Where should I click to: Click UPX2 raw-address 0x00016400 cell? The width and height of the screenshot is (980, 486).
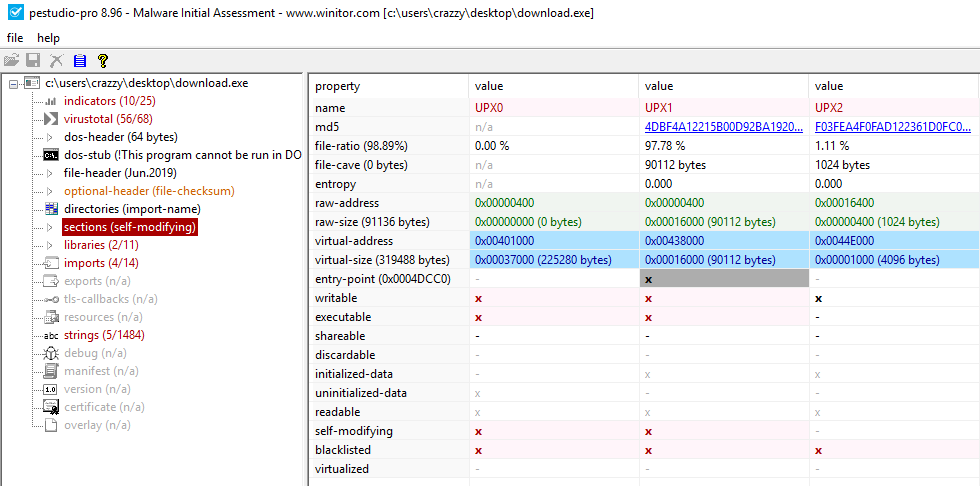pyautogui.click(x=893, y=203)
